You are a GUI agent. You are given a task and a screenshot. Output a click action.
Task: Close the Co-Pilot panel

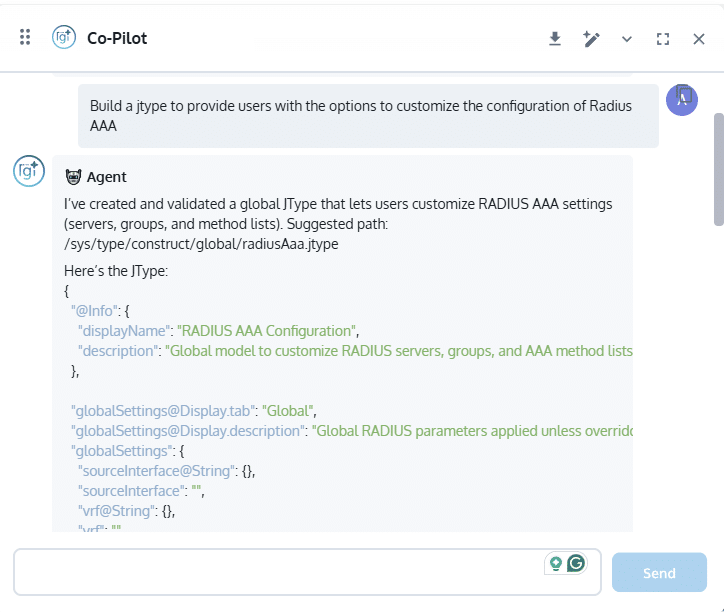point(699,39)
